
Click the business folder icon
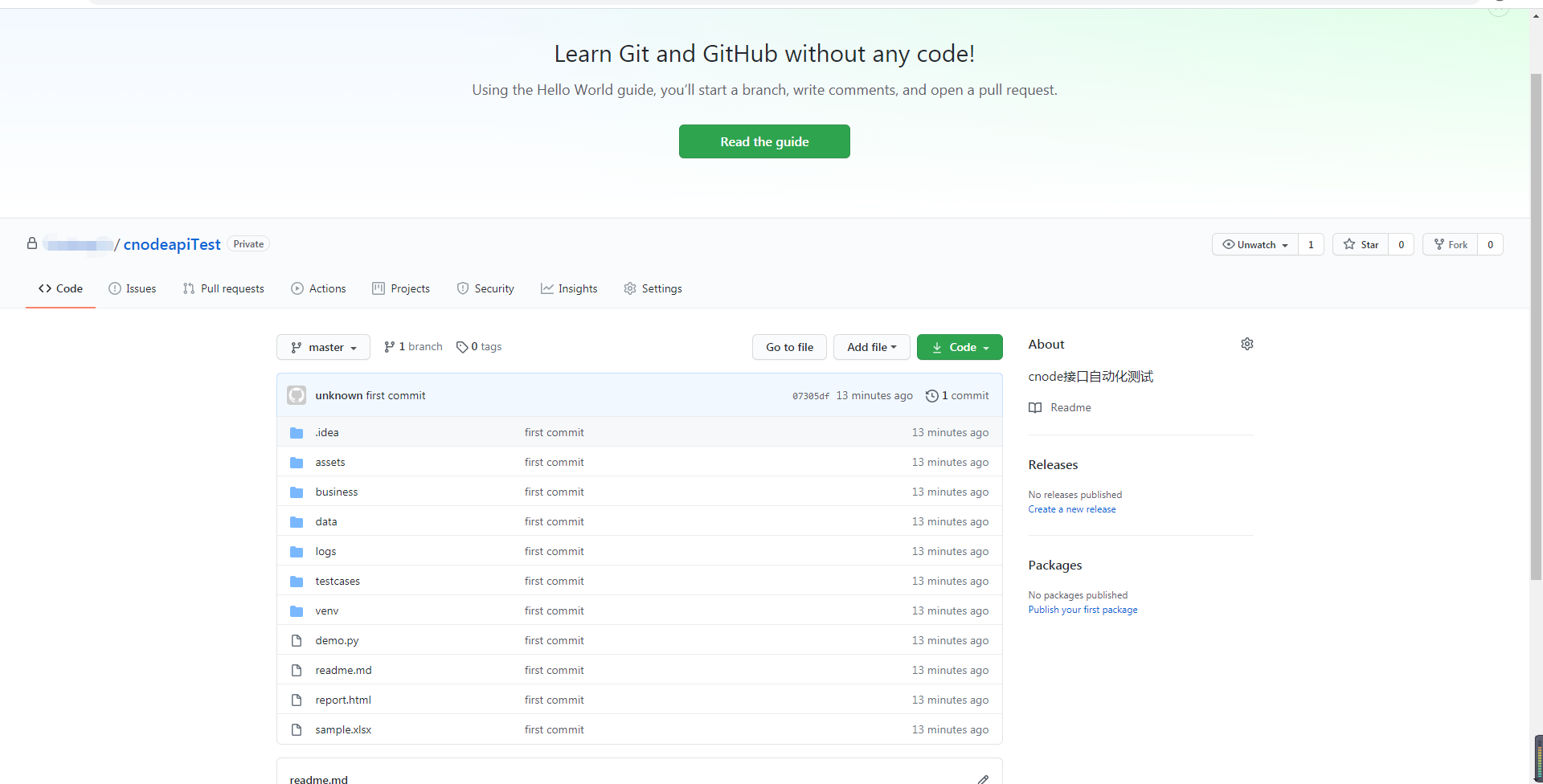(297, 492)
